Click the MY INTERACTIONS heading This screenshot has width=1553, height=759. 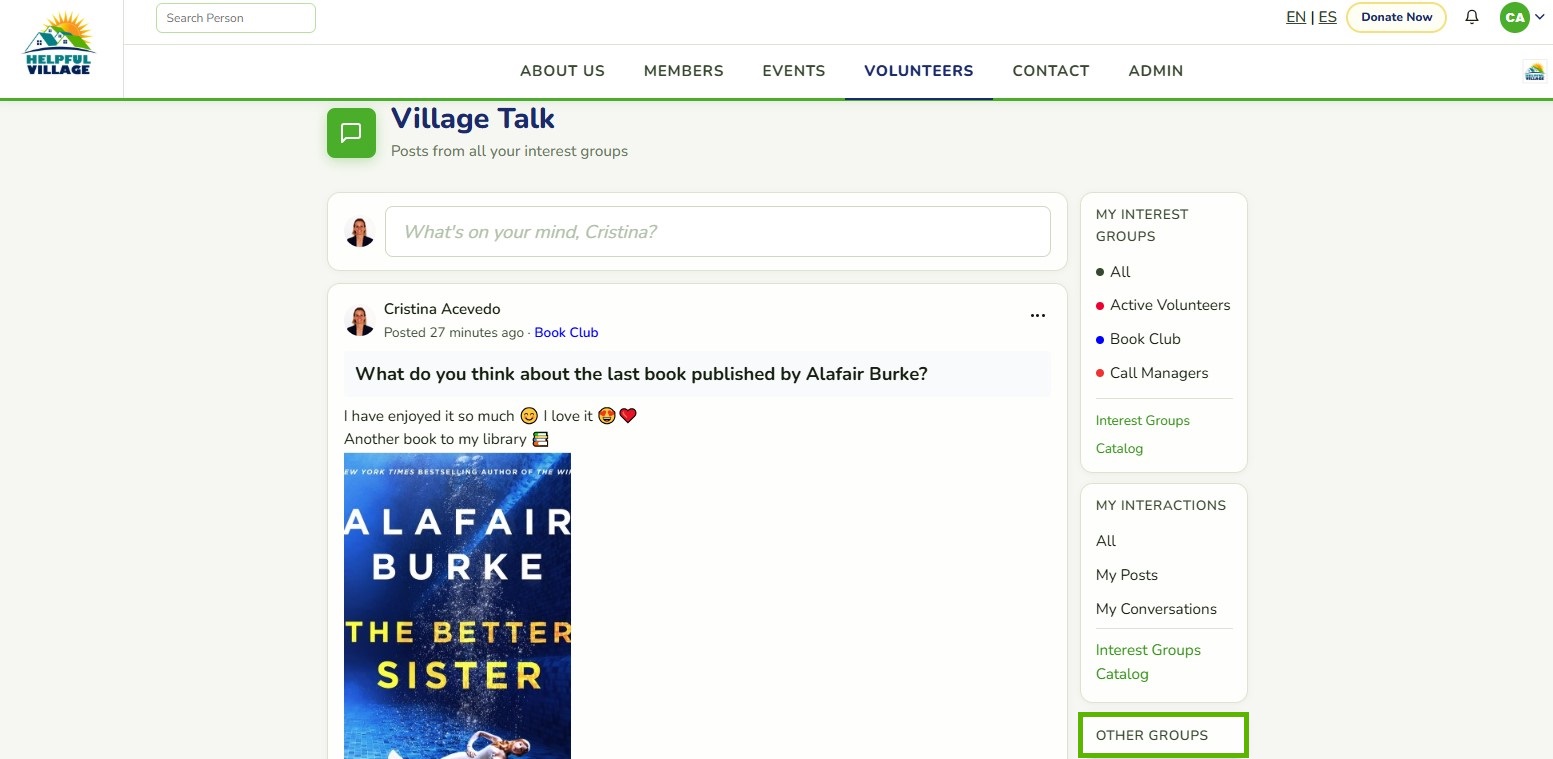[1161, 505]
